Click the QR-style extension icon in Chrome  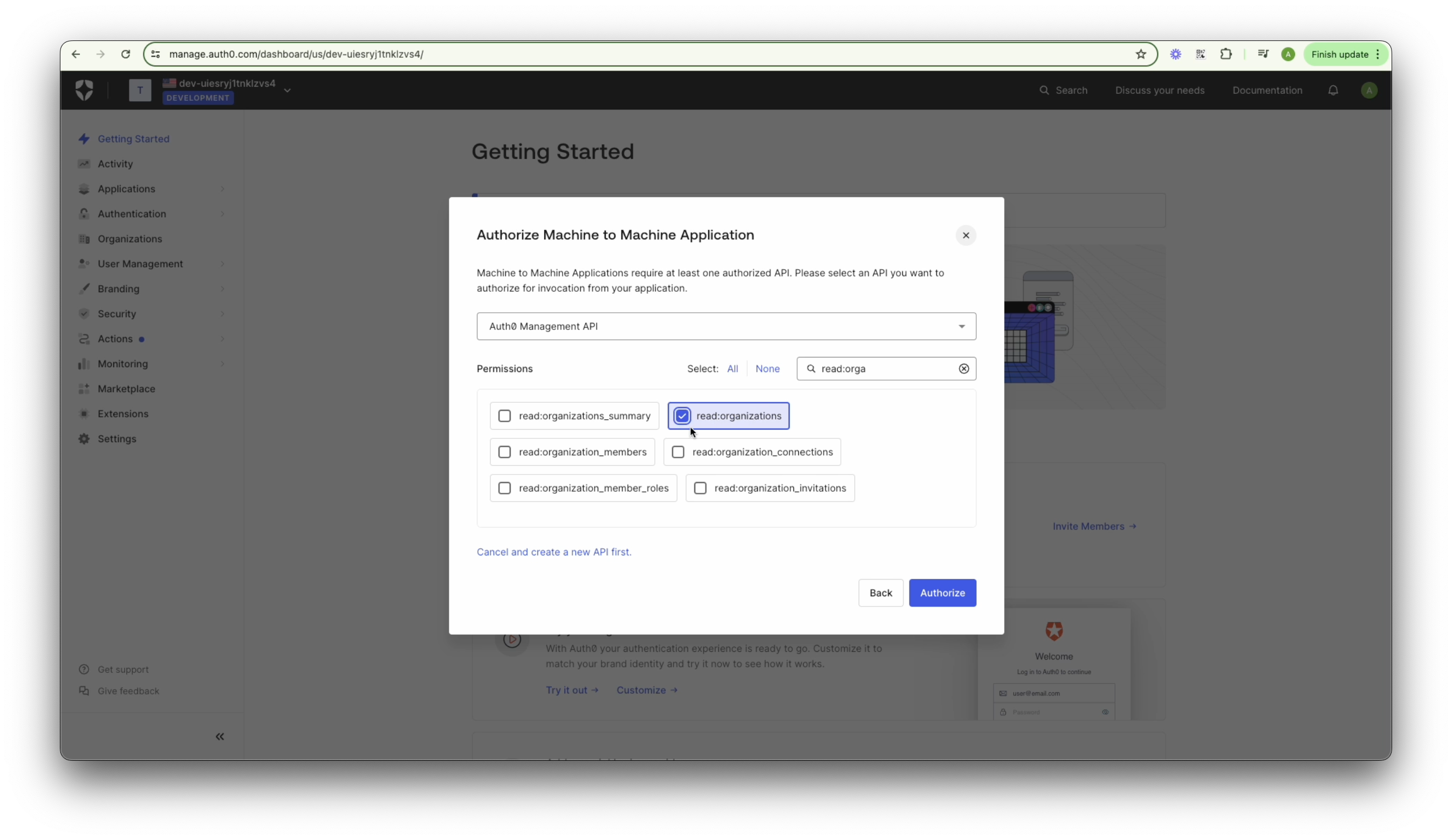point(1200,54)
